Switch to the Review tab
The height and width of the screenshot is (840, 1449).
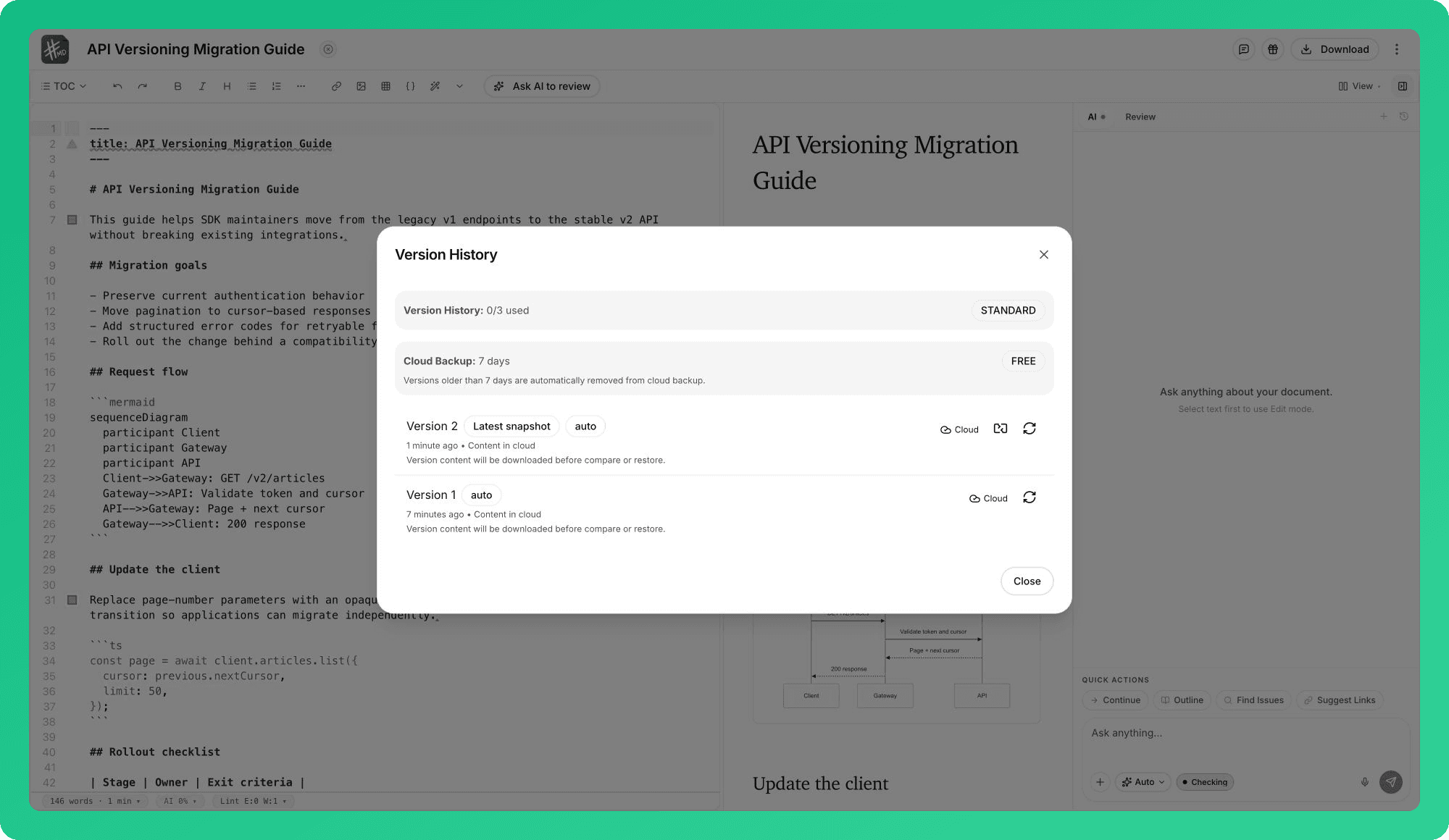pos(1140,117)
